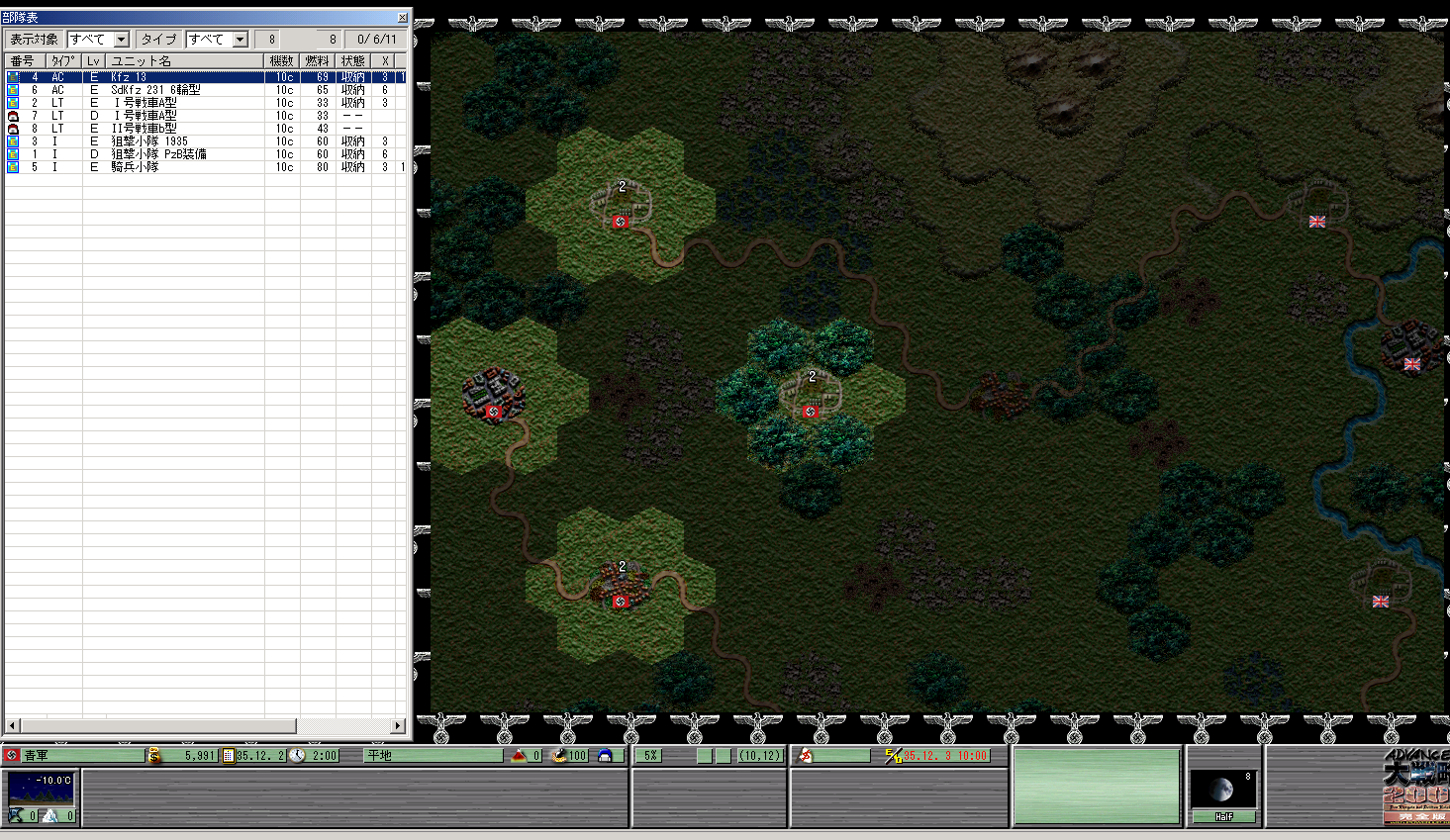This screenshot has height=840, width=1450.
Task: Click the flag-bearer icon in the status bar
Action: [x=806, y=756]
